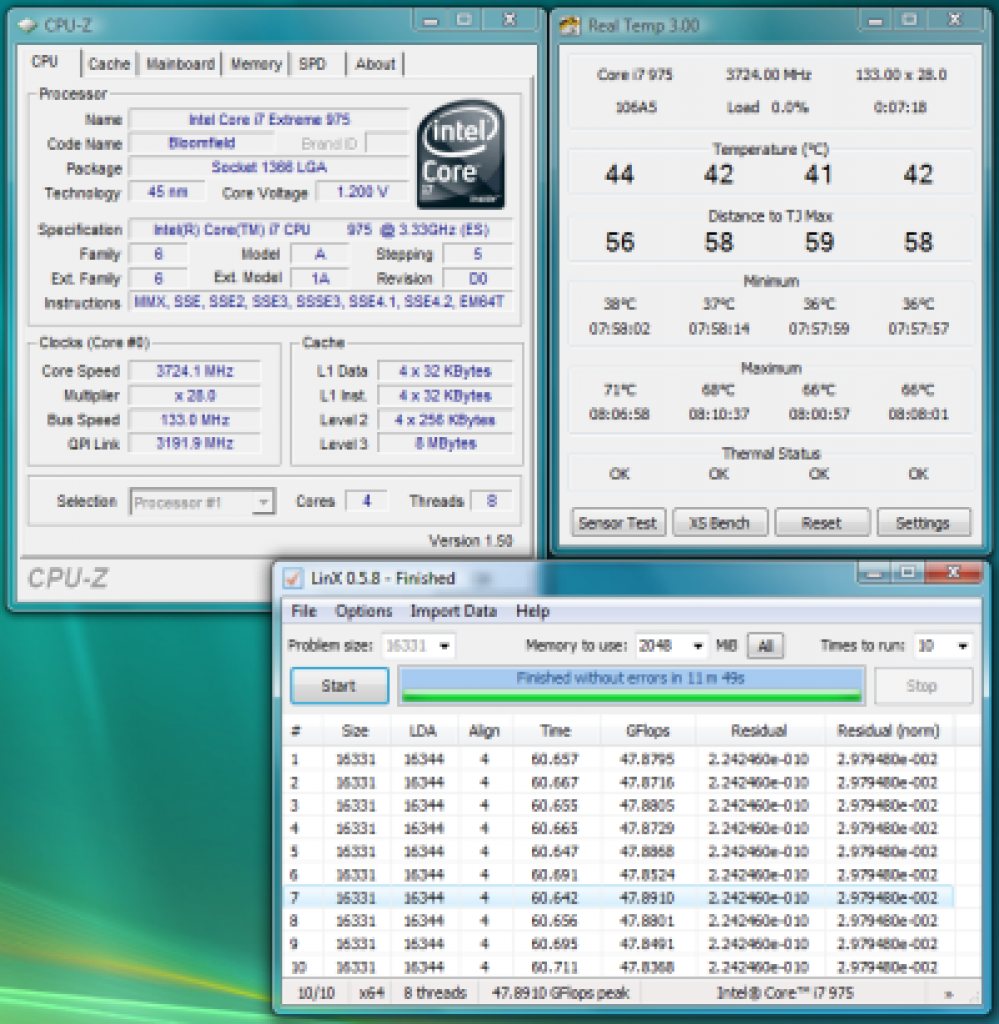Click the 56 Distance to TJ Max value
The height and width of the screenshot is (1024, 999).
pyautogui.click(x=620, y=242)
